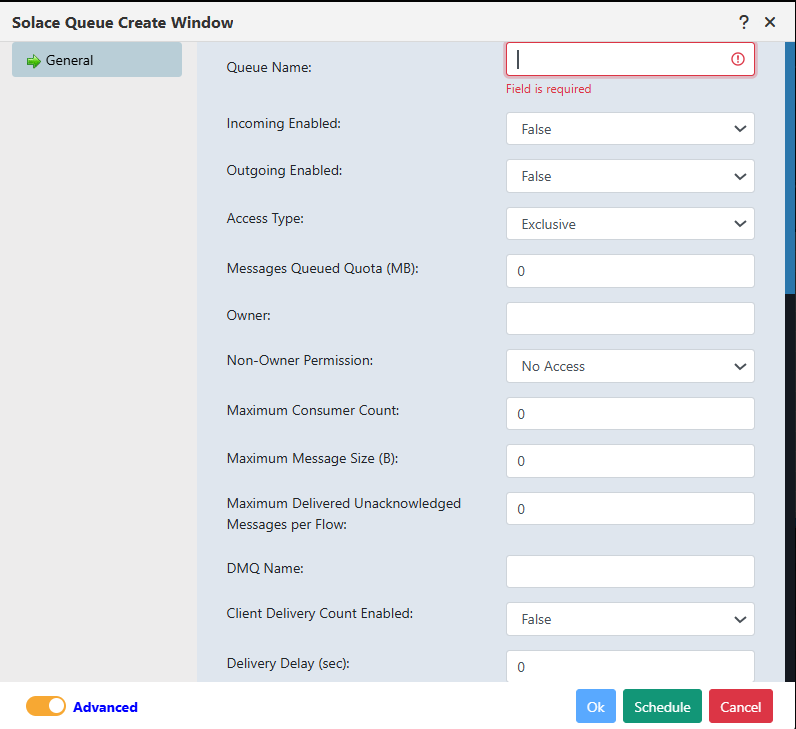
Task: Click the green arrow icon beside General
Action: click(34, 61)
